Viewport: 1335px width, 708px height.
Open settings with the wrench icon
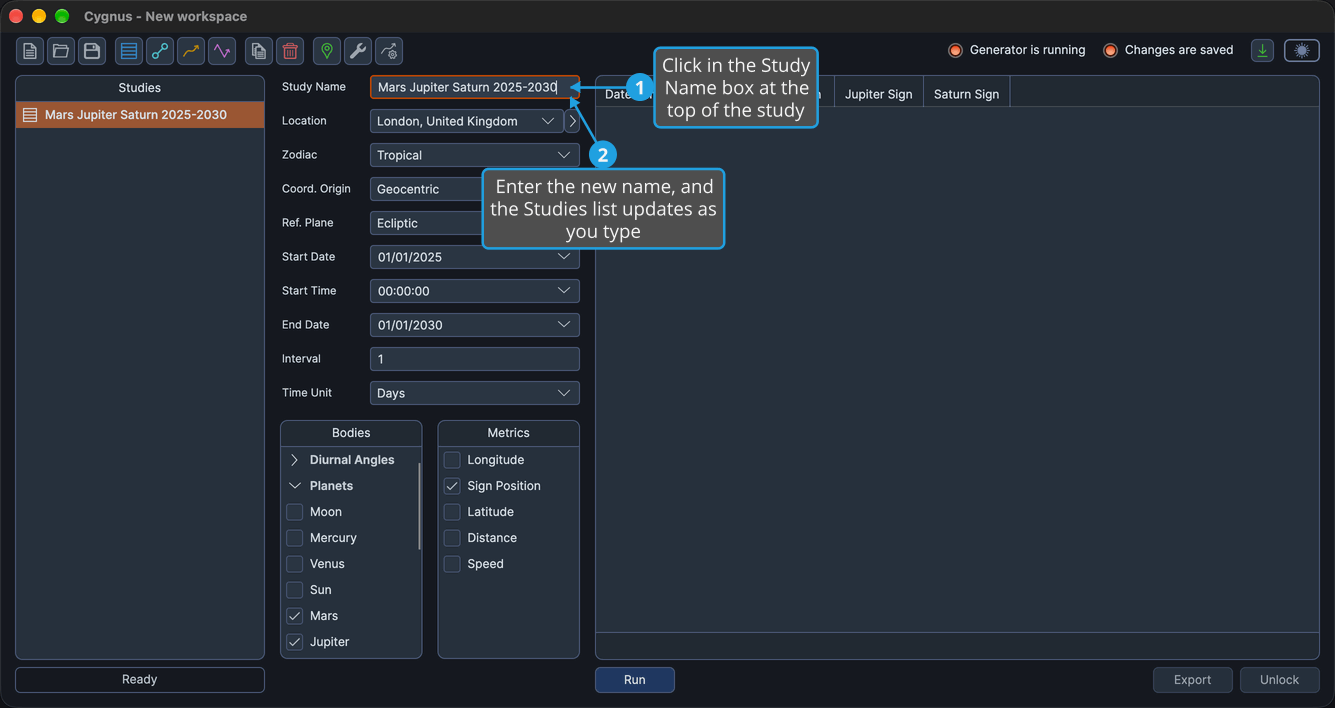point(358,51)
